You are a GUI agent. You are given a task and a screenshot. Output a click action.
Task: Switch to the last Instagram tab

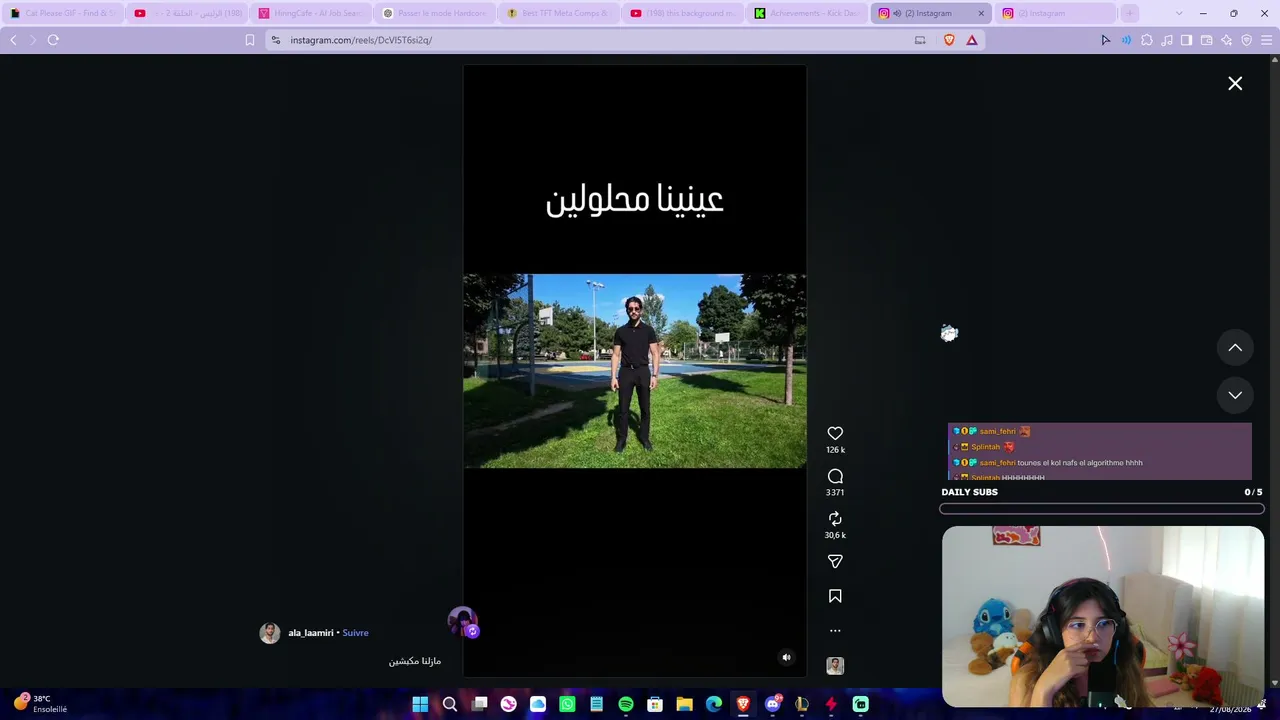pos(1055,13)
